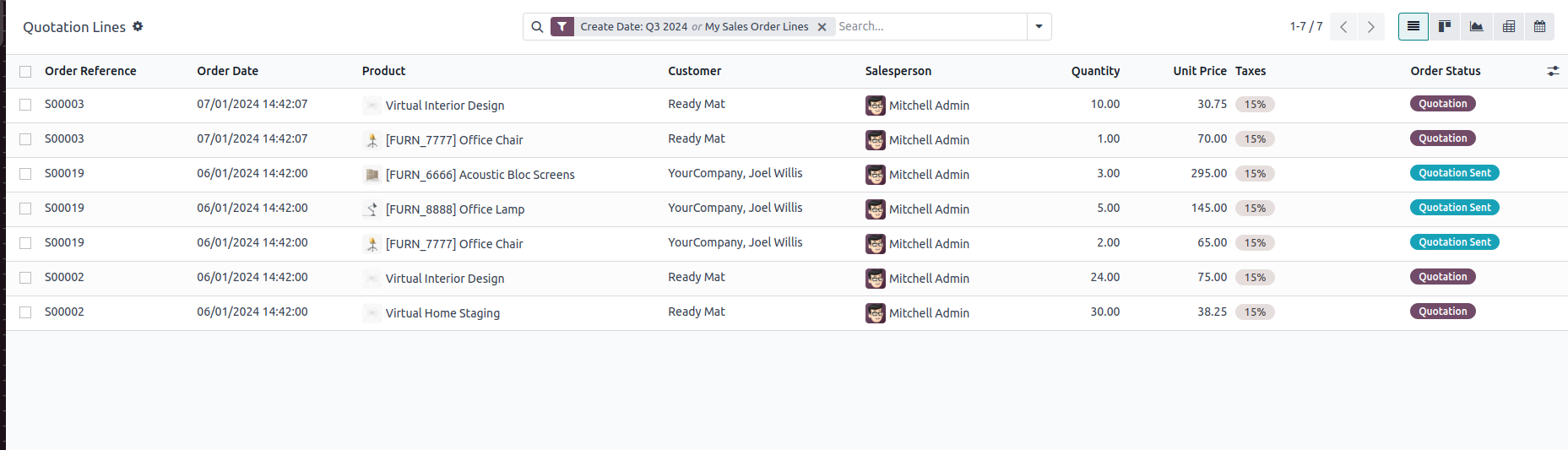
Task: Sort by Order Date column header
Action: coord(228,71)
